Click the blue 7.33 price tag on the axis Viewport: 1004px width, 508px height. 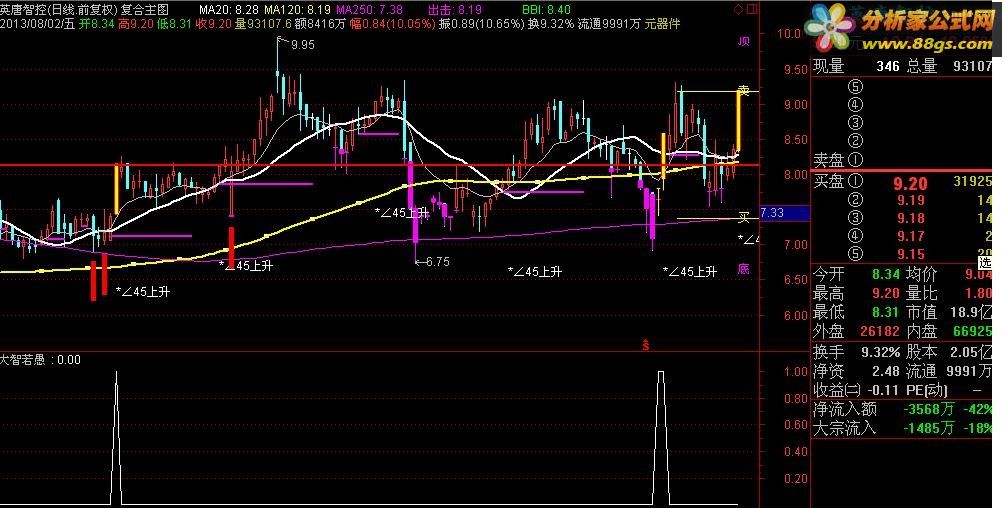click(784, 213)
